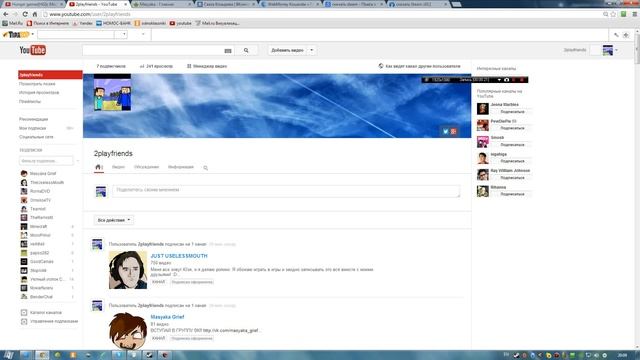Image resolution: width=640 pixels, height=360 pixels.
Task: Click the Video Manager link
Action: pyautogui.click(x=210, y=66)
